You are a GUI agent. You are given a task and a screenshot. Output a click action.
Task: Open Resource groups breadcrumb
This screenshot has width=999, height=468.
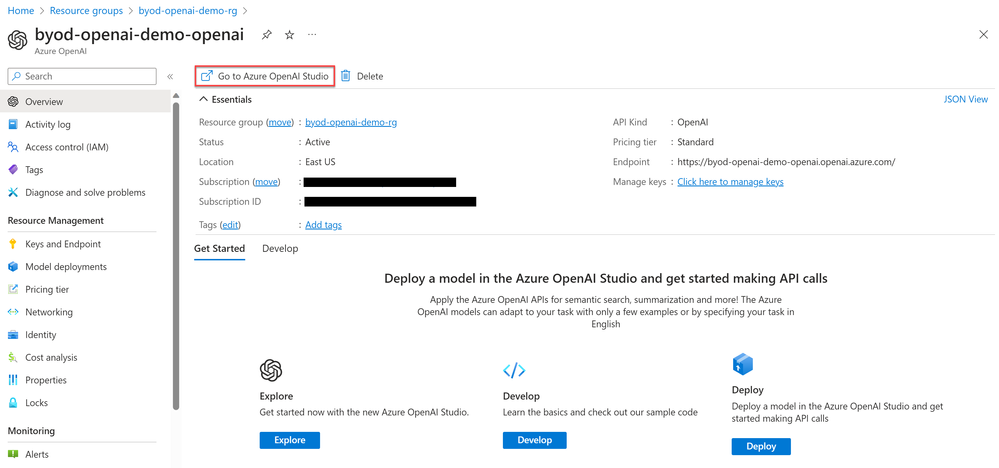pyautogui.click(x=86, y=11)
